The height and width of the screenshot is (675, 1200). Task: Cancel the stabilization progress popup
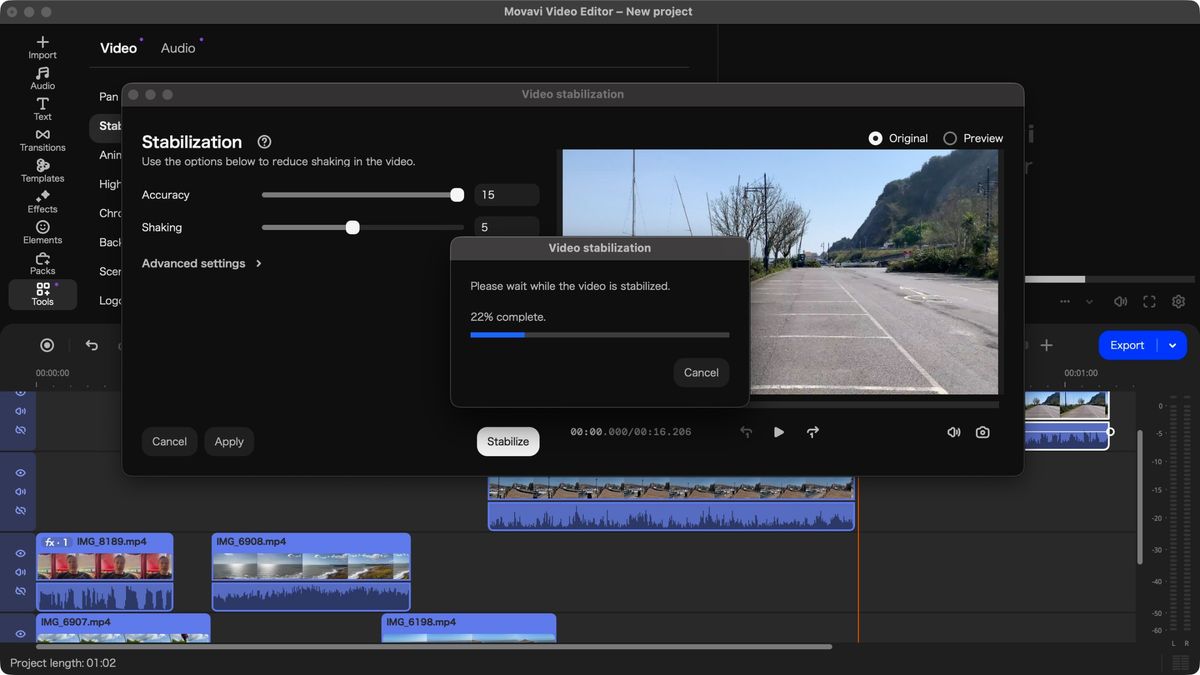701,372
